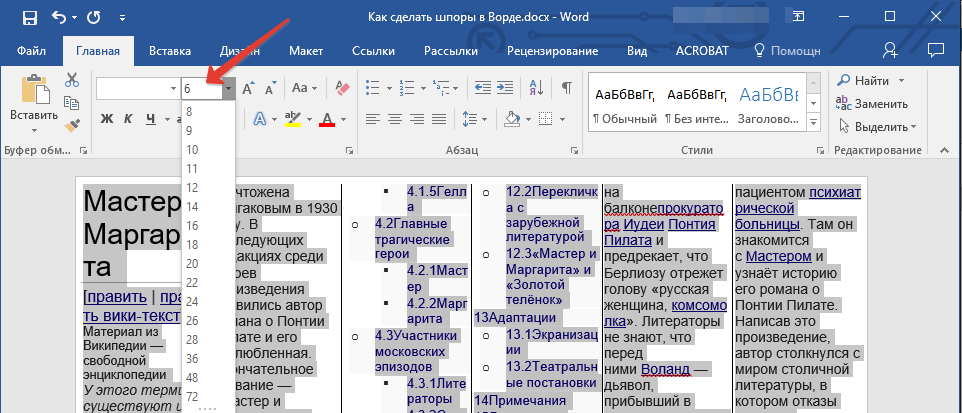Open the Файл tab

click(x=31, y=51)
